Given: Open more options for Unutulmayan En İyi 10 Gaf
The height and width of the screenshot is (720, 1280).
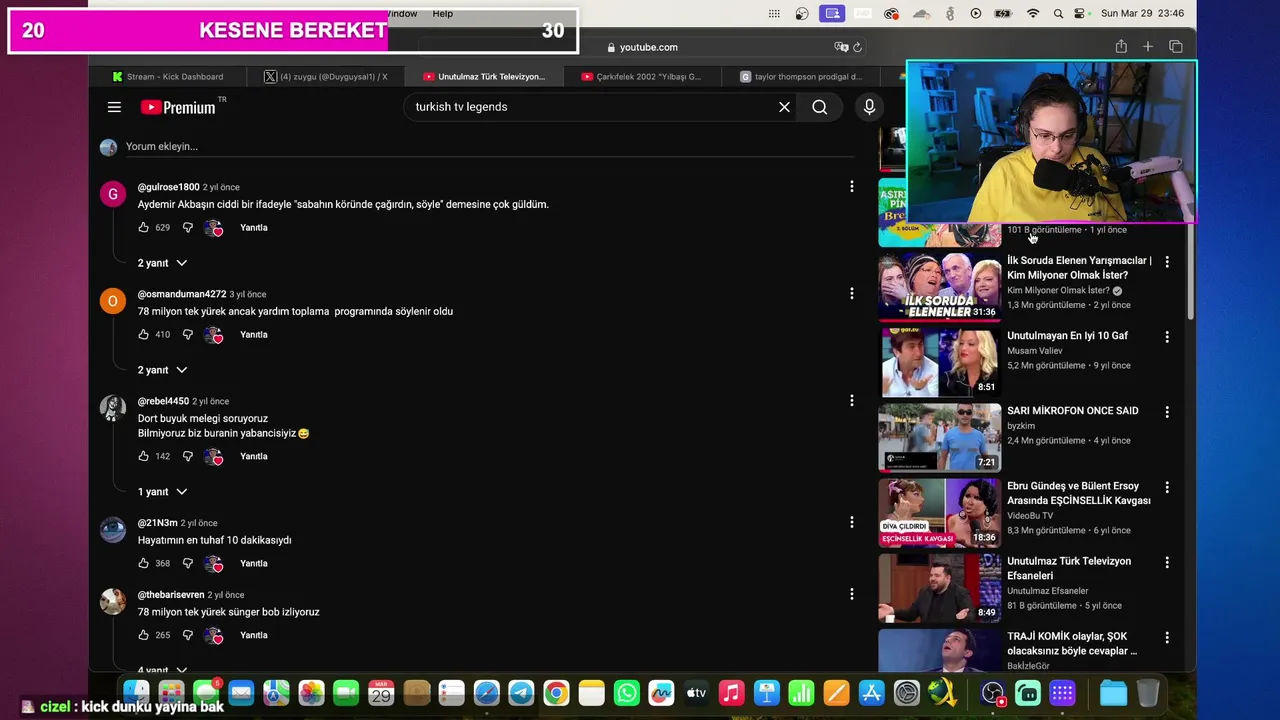Looking at the screenshot, I should (1167, 337).
